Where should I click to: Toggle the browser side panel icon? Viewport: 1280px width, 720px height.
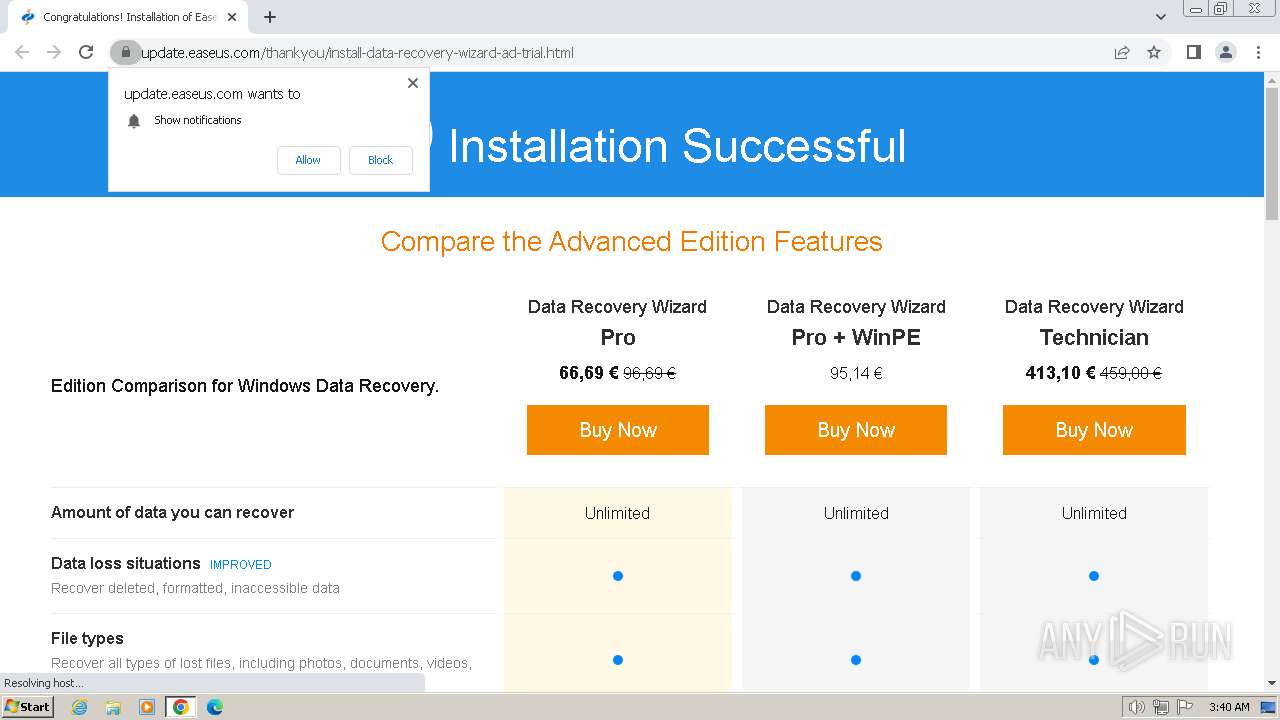tap(1193, 53)
